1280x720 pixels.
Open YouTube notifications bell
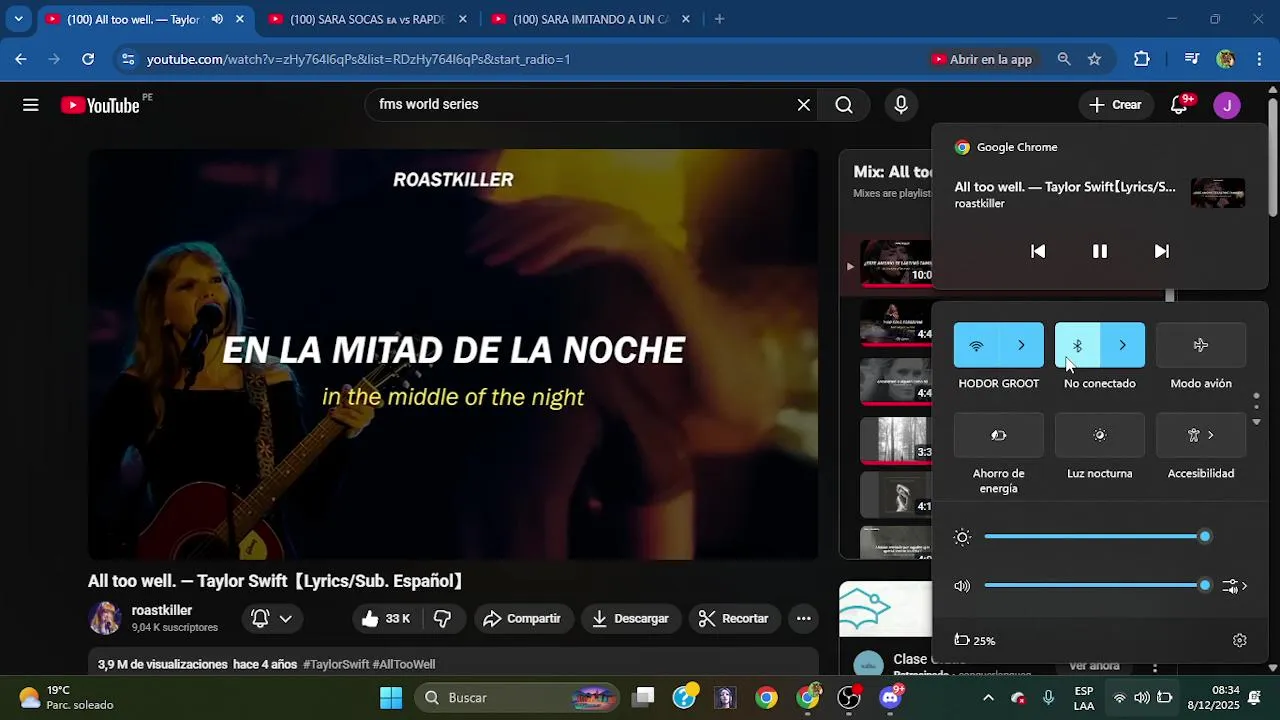1179,105
